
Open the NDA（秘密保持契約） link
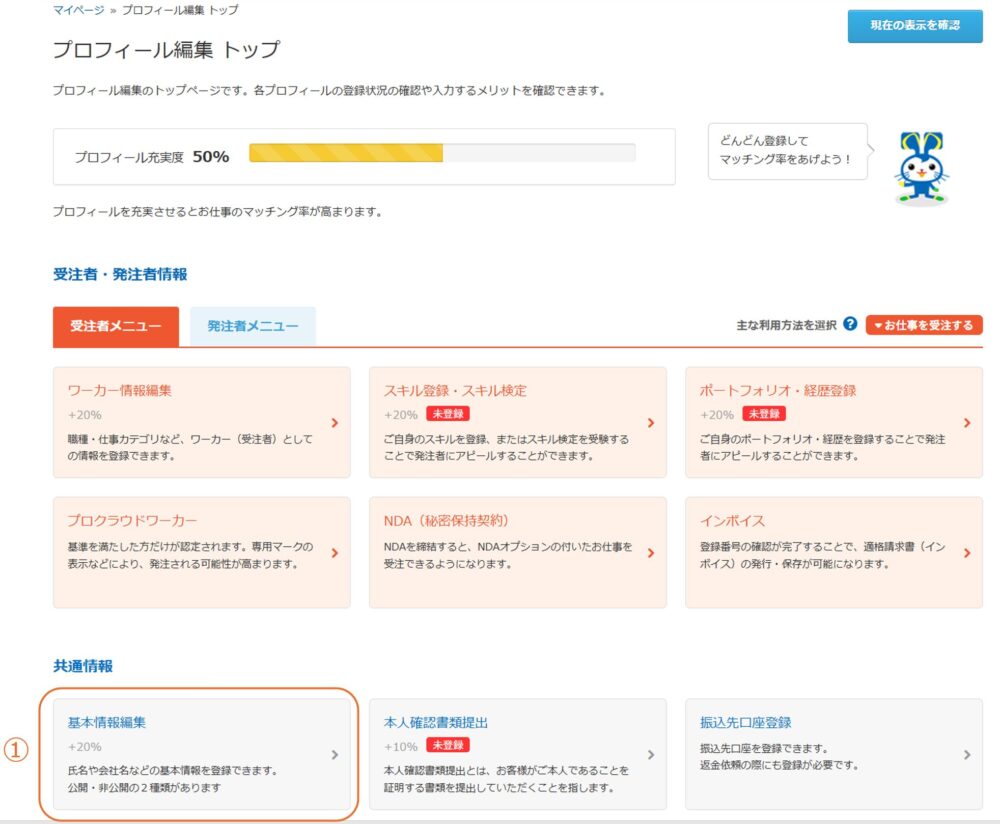point(446,520)
